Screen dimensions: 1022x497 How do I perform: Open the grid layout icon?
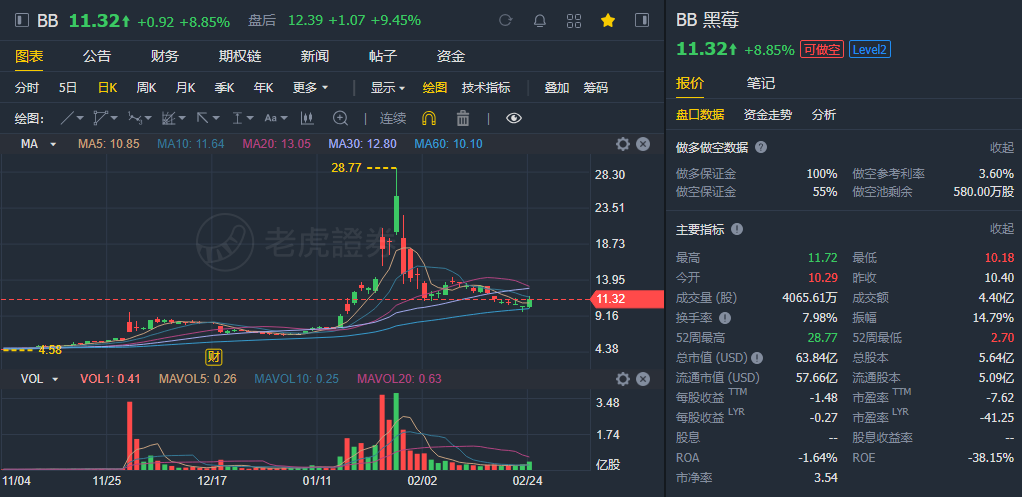(x=574, y=20)
